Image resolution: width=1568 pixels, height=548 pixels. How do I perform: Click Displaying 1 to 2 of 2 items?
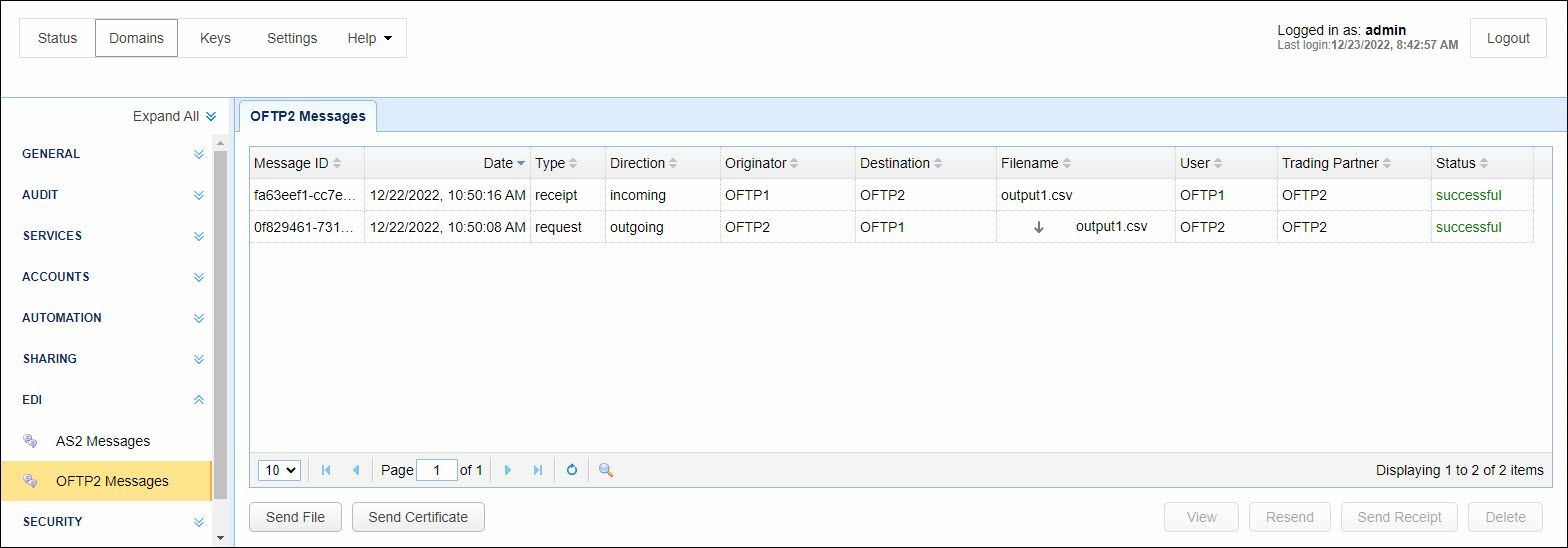pos(1460,470)
